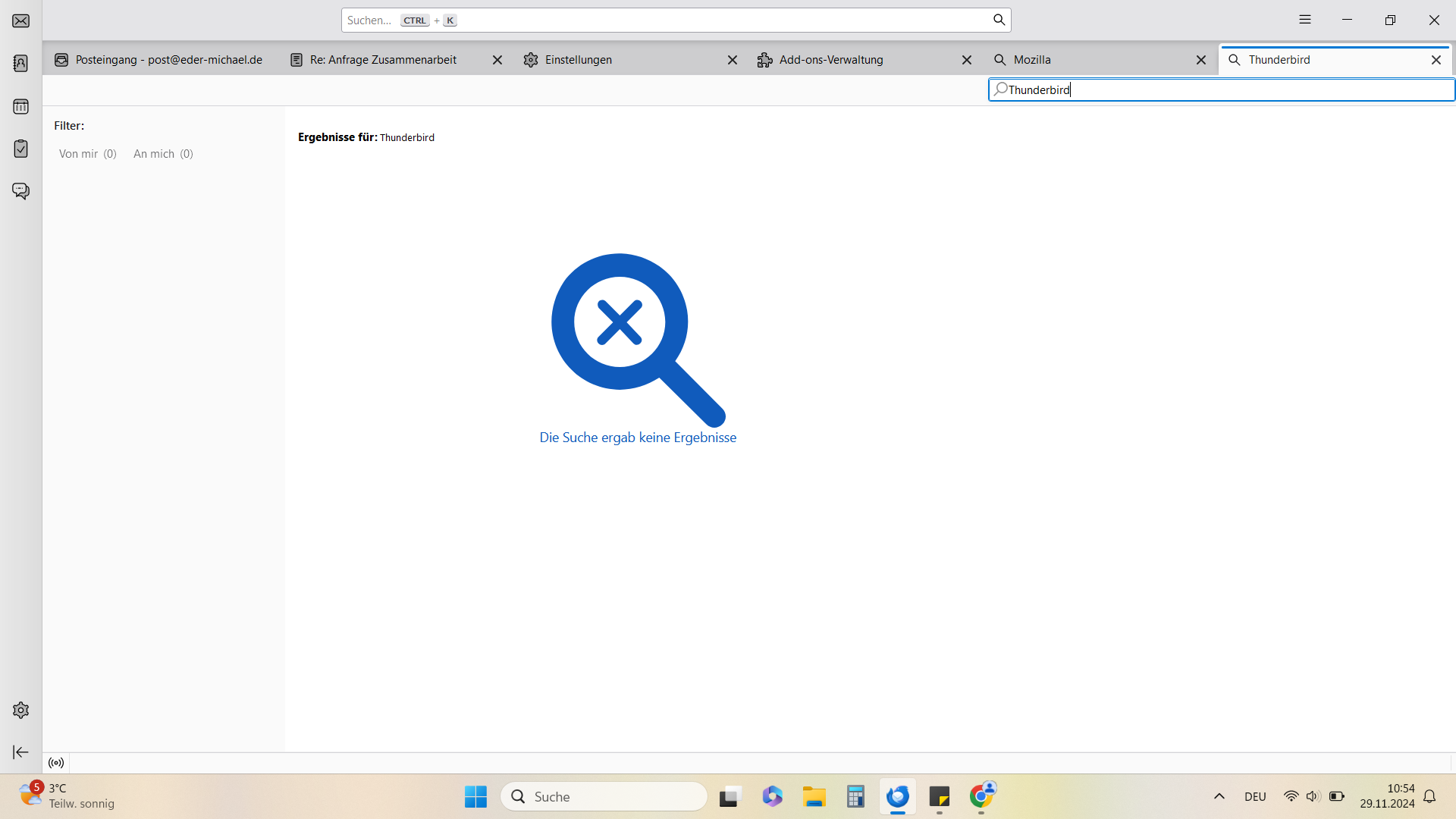Collapse the spaces toolbar
Viewport: 1456px width, 819px height.
tap(20, 752)
